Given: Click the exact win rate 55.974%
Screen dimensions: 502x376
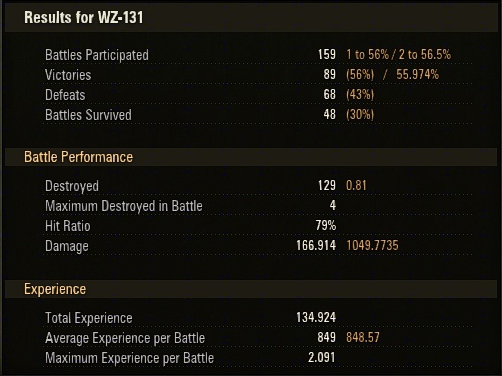Looking at the screenshot, I should 417,74.
